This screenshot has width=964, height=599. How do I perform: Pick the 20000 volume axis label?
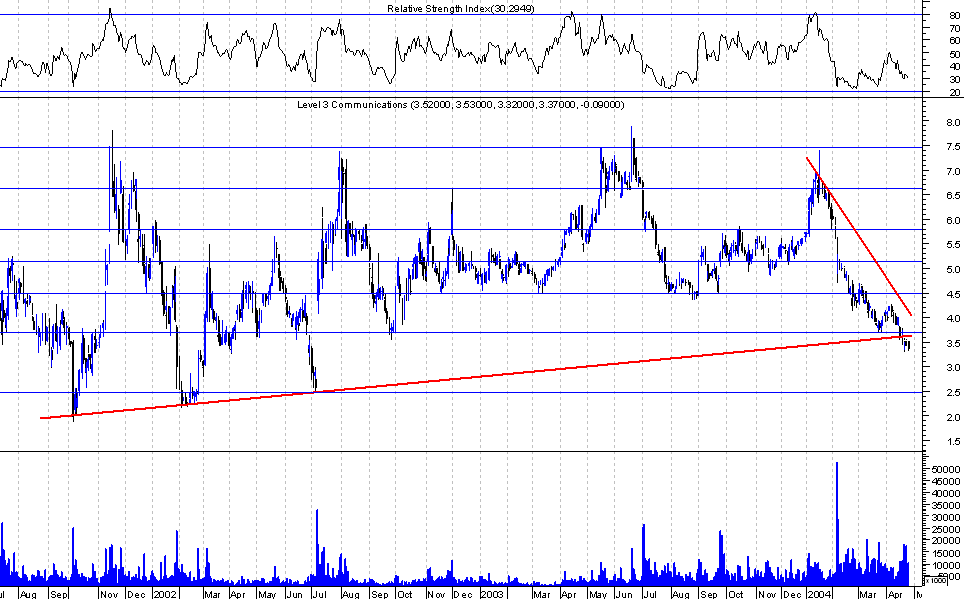tap(947, 541)
